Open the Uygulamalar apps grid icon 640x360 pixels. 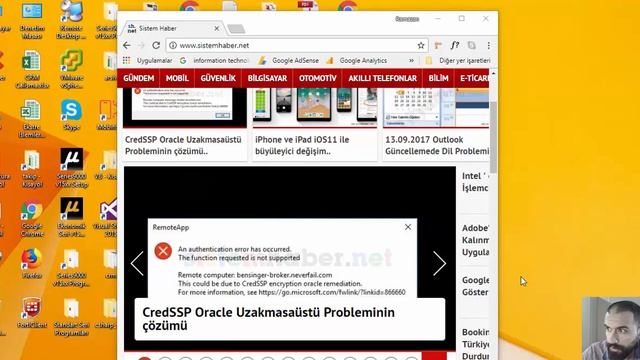point(126,60)
